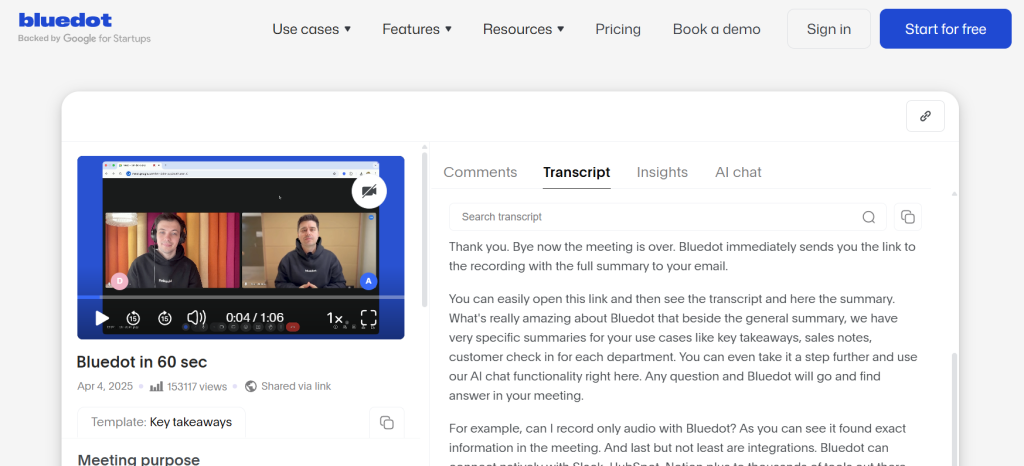Click the Start for free button
Screen dimensions: 1024x466
(945, 29)
